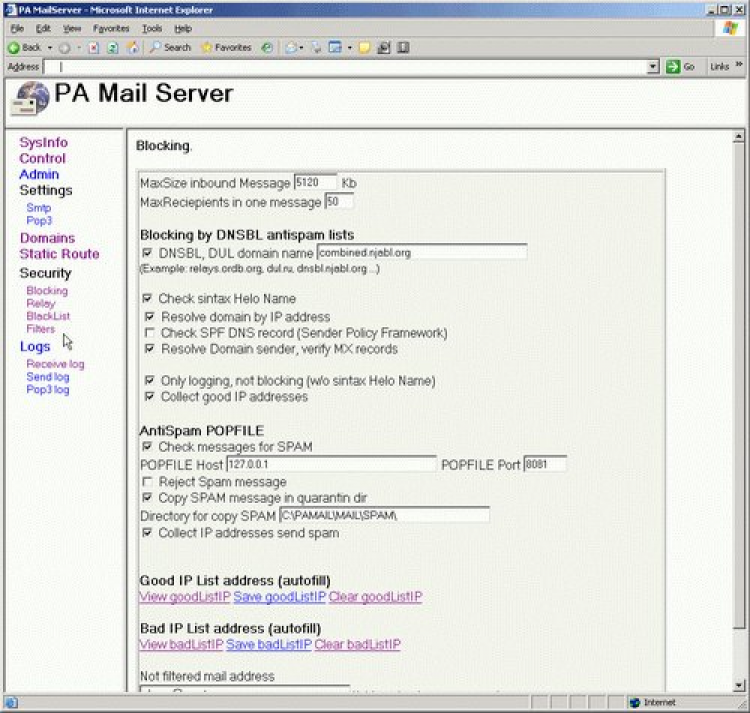
Task: Toggle Copy SPAM message in quarantin dir
Action: (x=147, y=498)
